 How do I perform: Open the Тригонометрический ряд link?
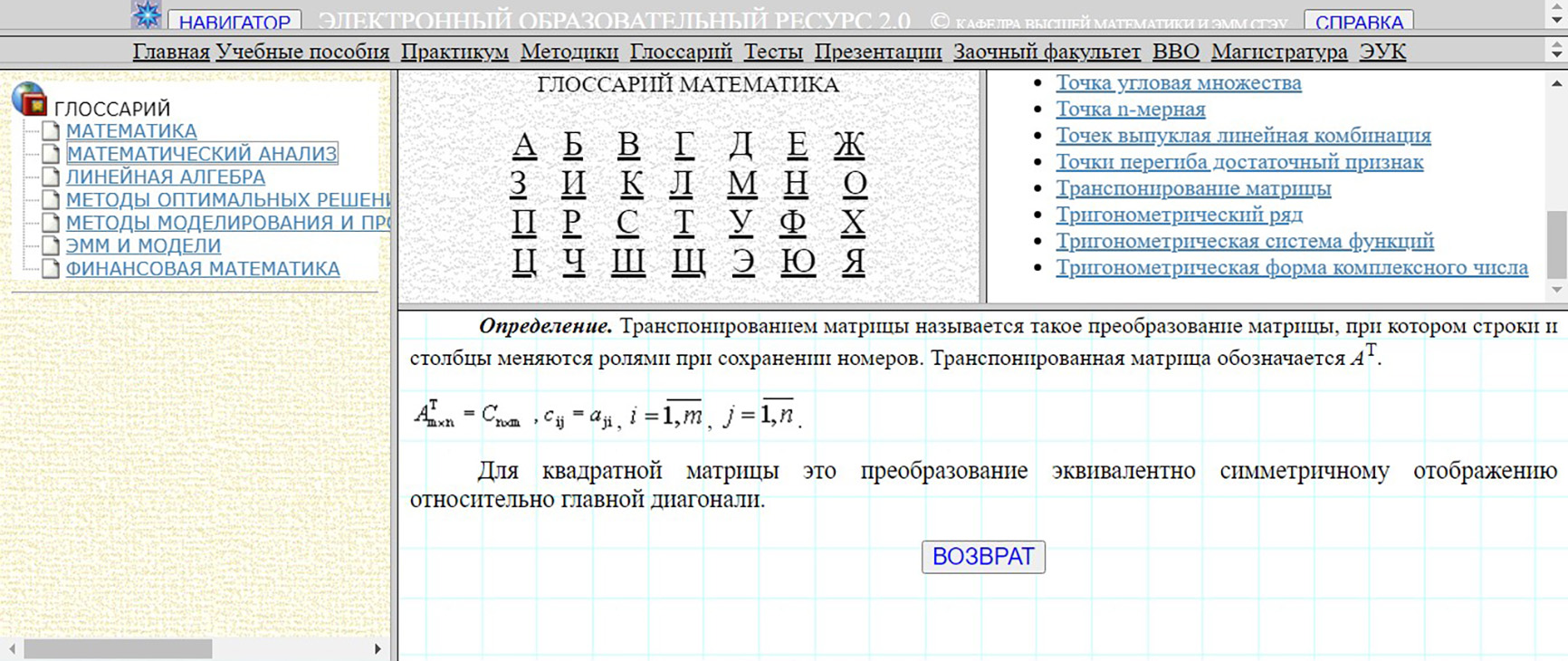coord(1179,215)
